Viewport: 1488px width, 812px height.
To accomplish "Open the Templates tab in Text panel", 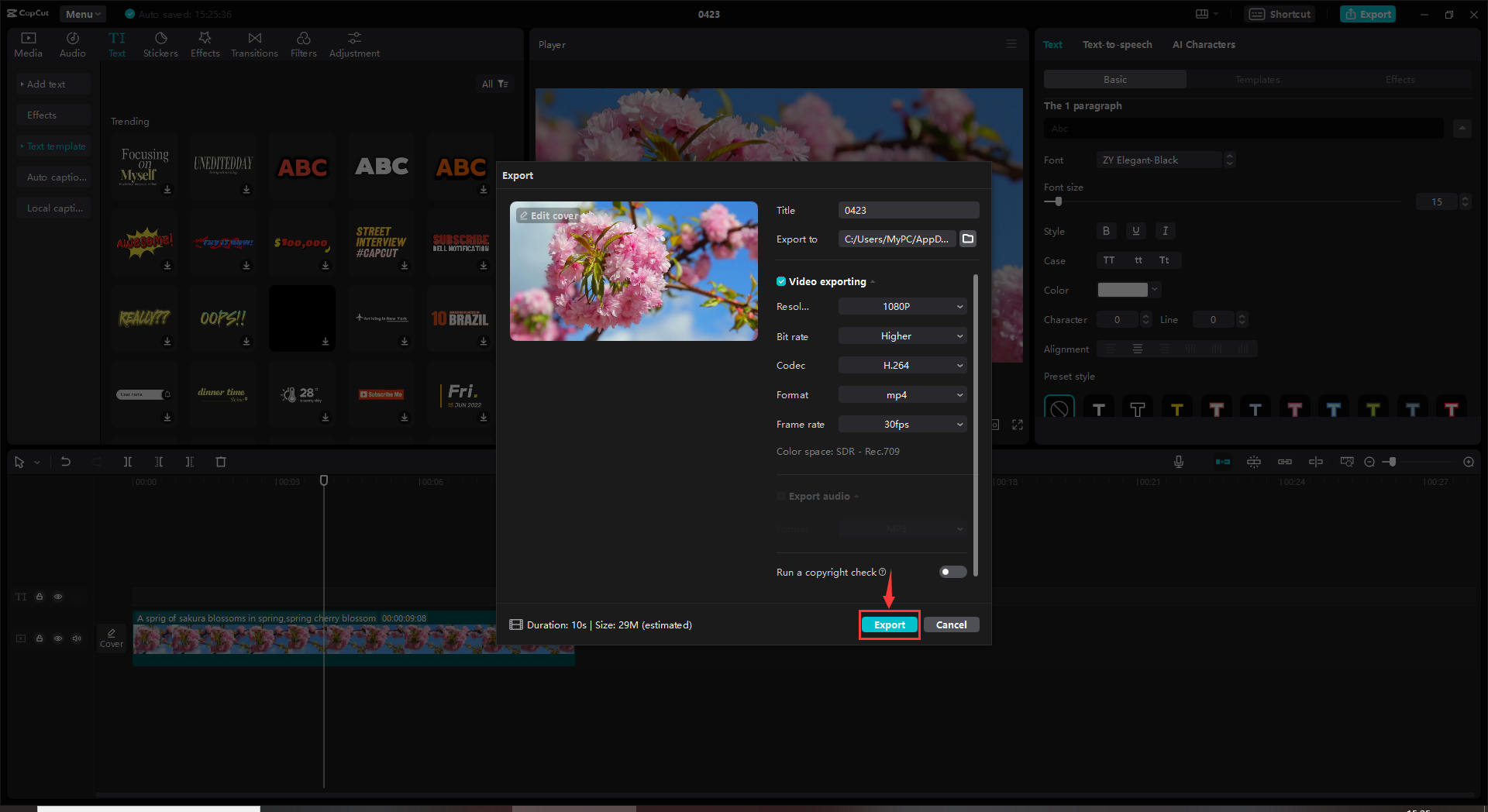I will 1257,79.
